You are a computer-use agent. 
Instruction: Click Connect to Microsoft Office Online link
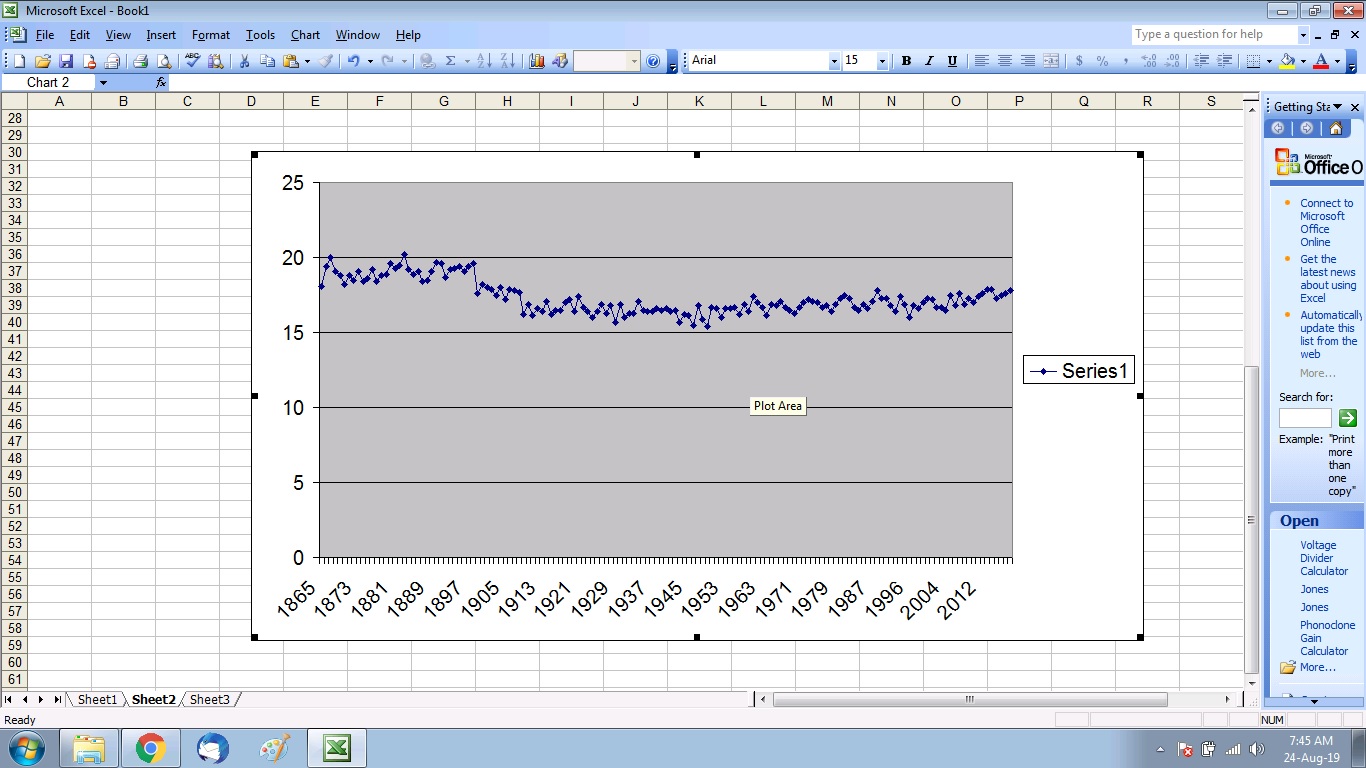pyautogui.click(x=1326, y=222)
